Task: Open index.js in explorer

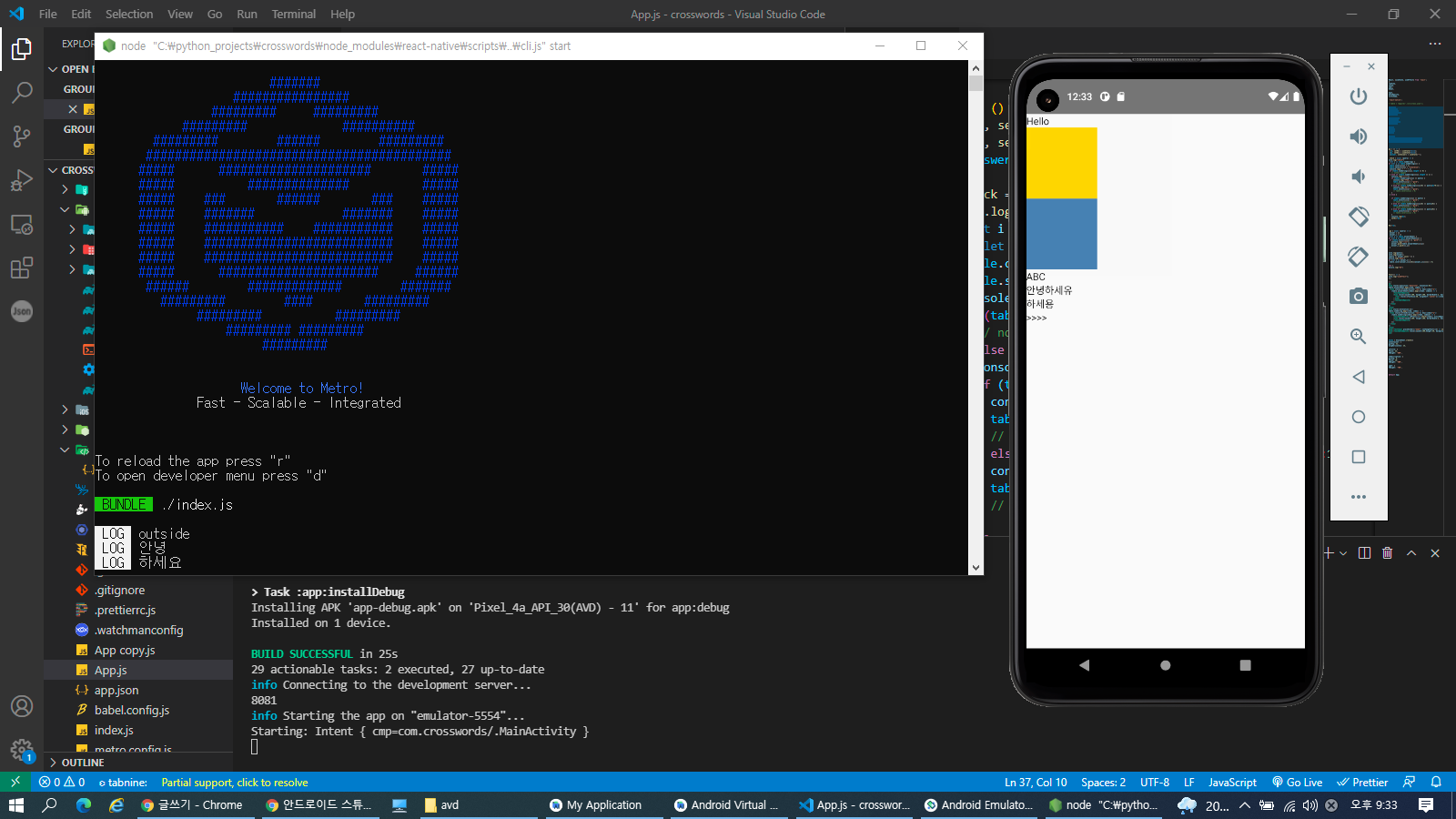Action: [x=138, y=730]
